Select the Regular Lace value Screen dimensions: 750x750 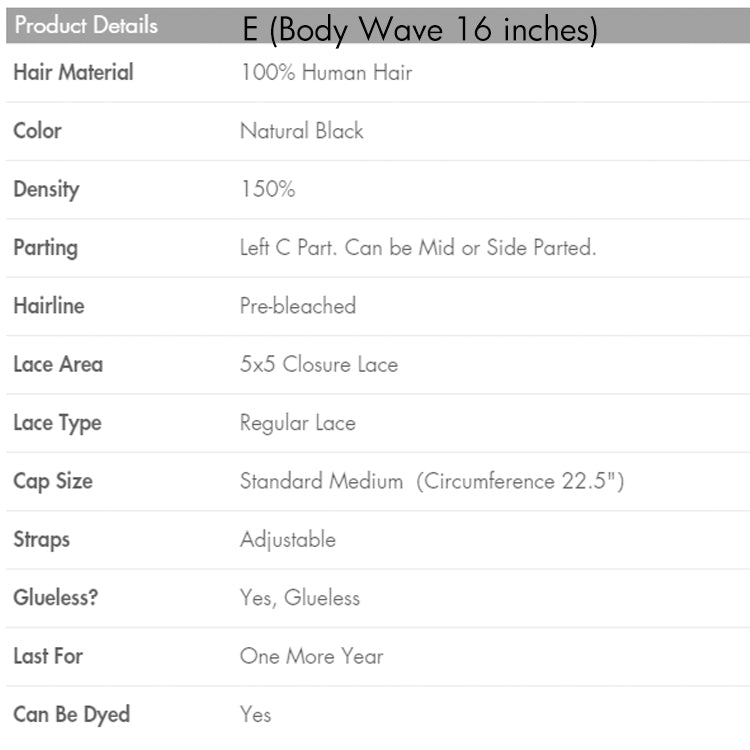pos(298,424)
